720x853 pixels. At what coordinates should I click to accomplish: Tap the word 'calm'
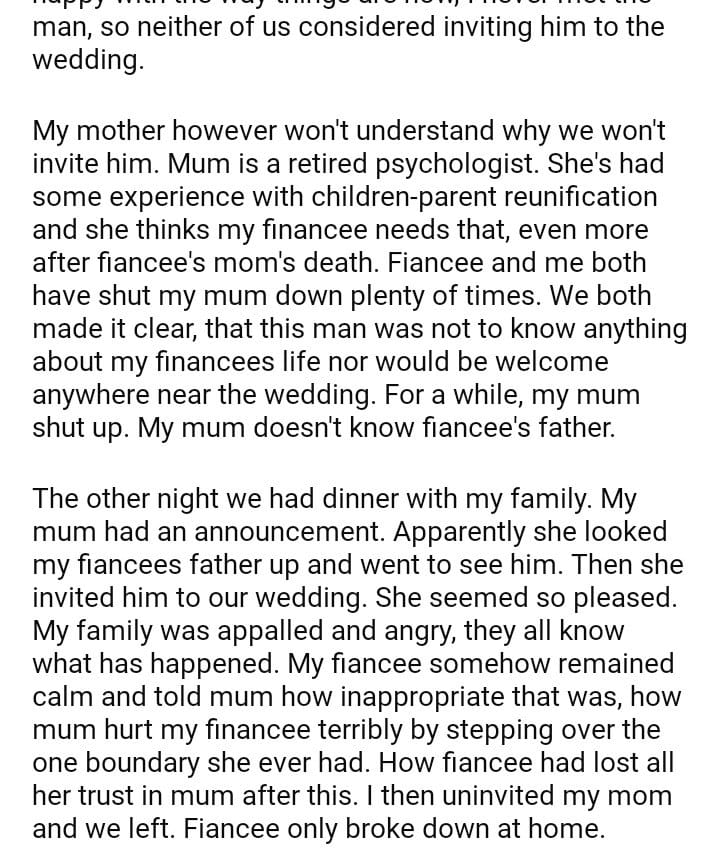coord(66,697)
